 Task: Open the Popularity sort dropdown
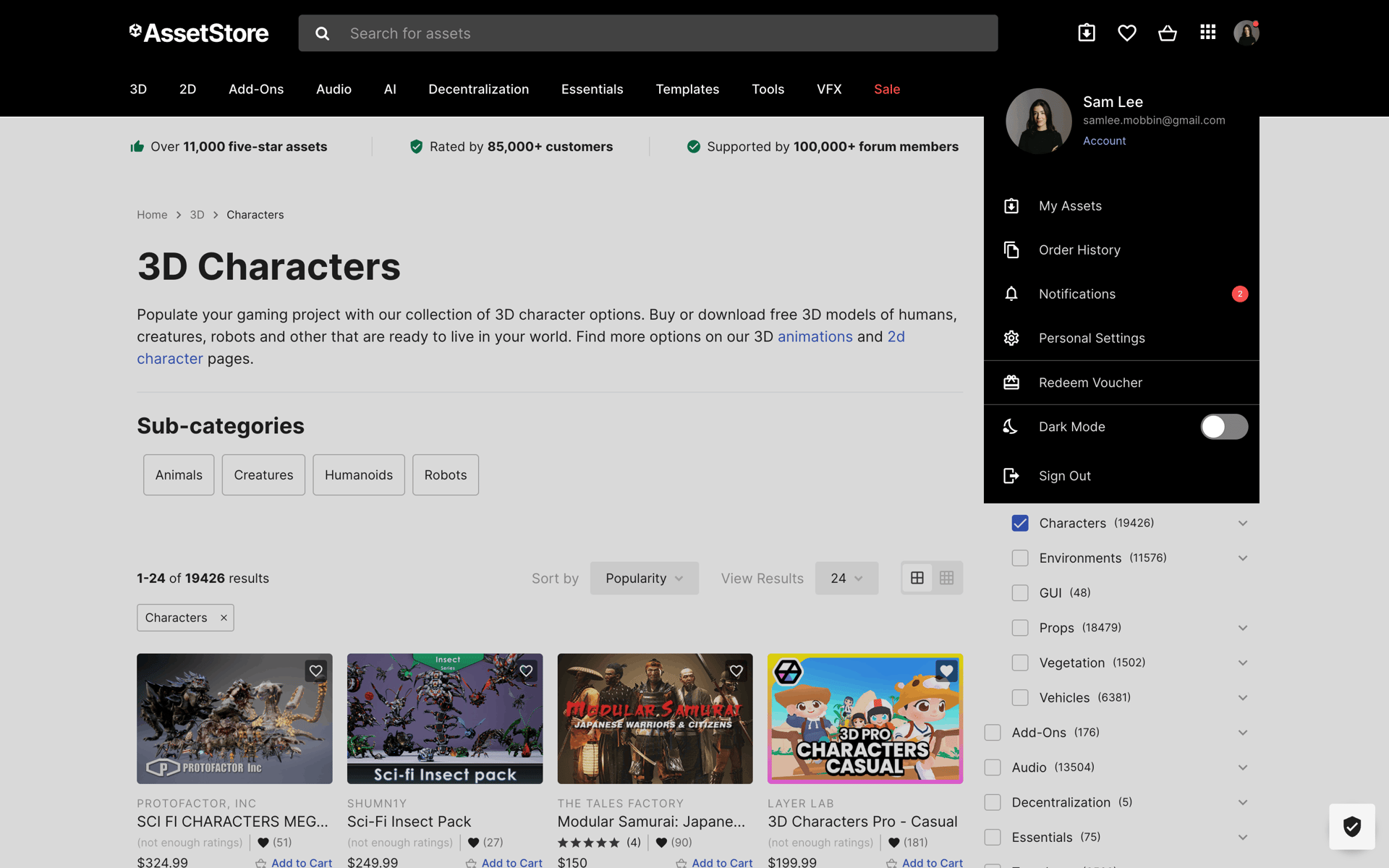click(x=644, y=578)
